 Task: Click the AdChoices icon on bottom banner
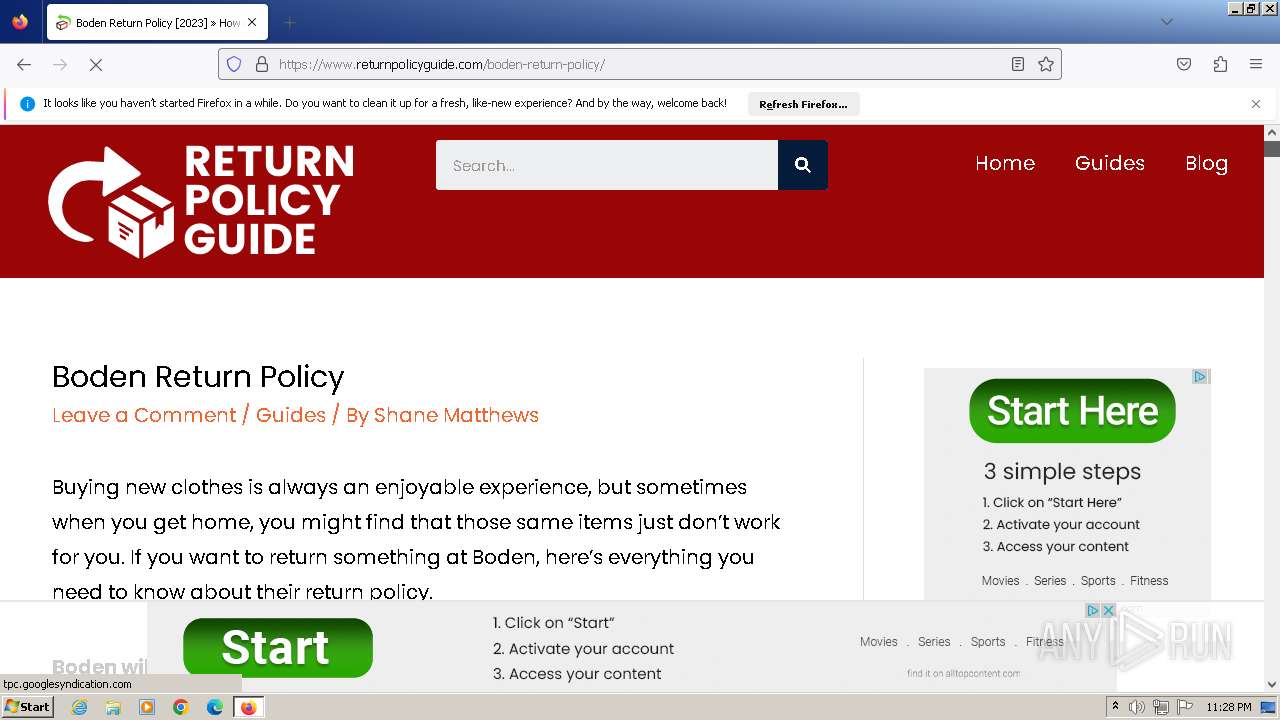pos(1093,610)
